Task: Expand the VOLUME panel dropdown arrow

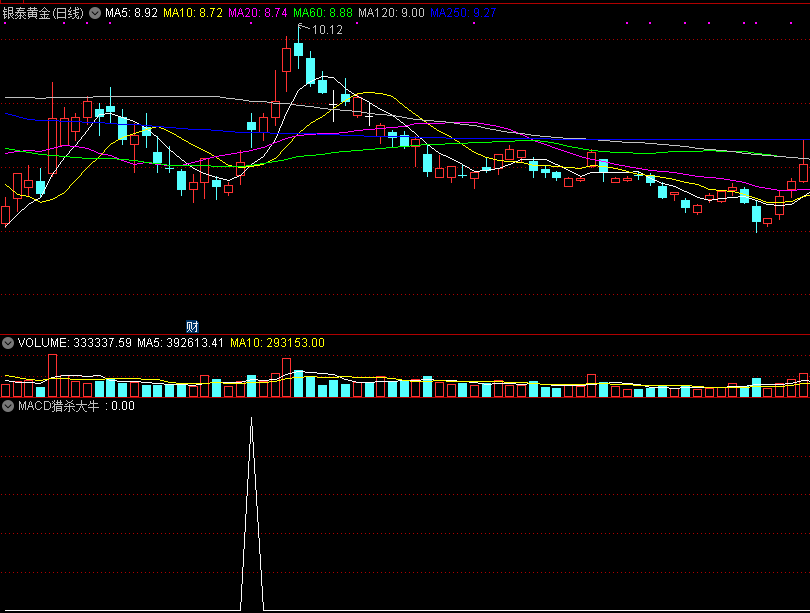Action: [8, 343]
